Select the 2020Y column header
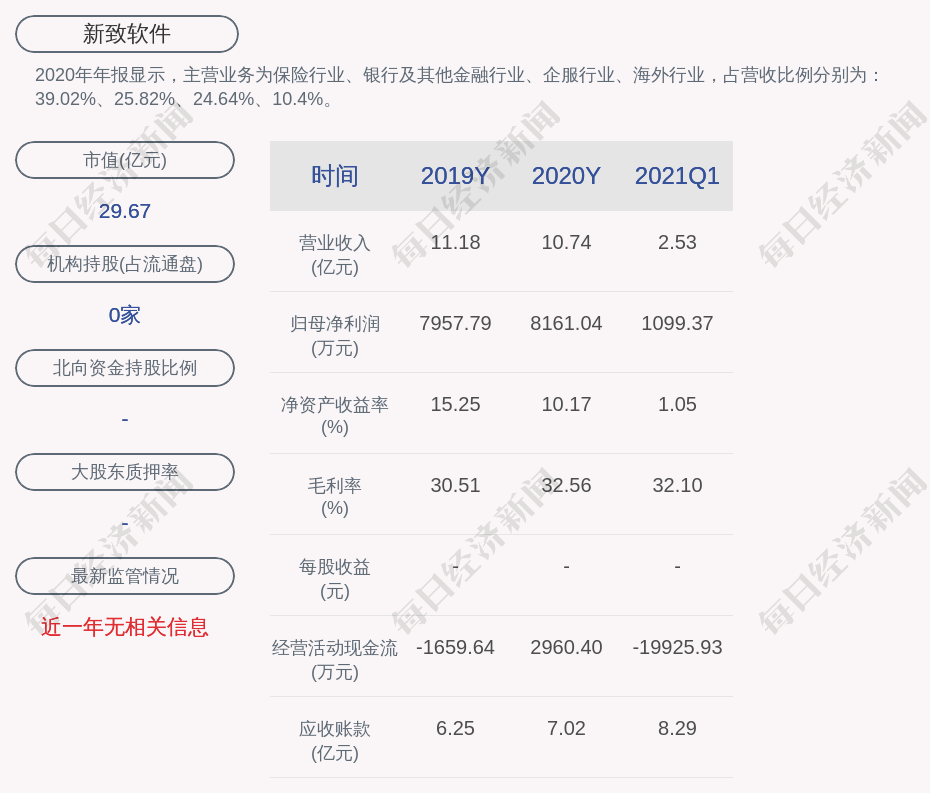 click(x=566, y=176)
